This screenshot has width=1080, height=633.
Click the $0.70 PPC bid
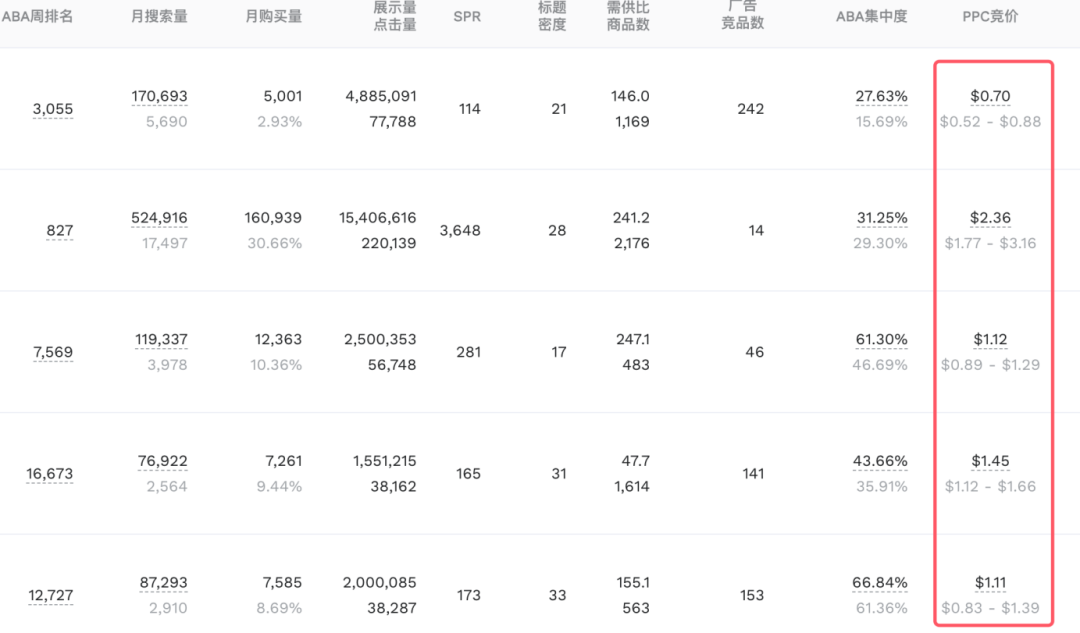point(990,96)
